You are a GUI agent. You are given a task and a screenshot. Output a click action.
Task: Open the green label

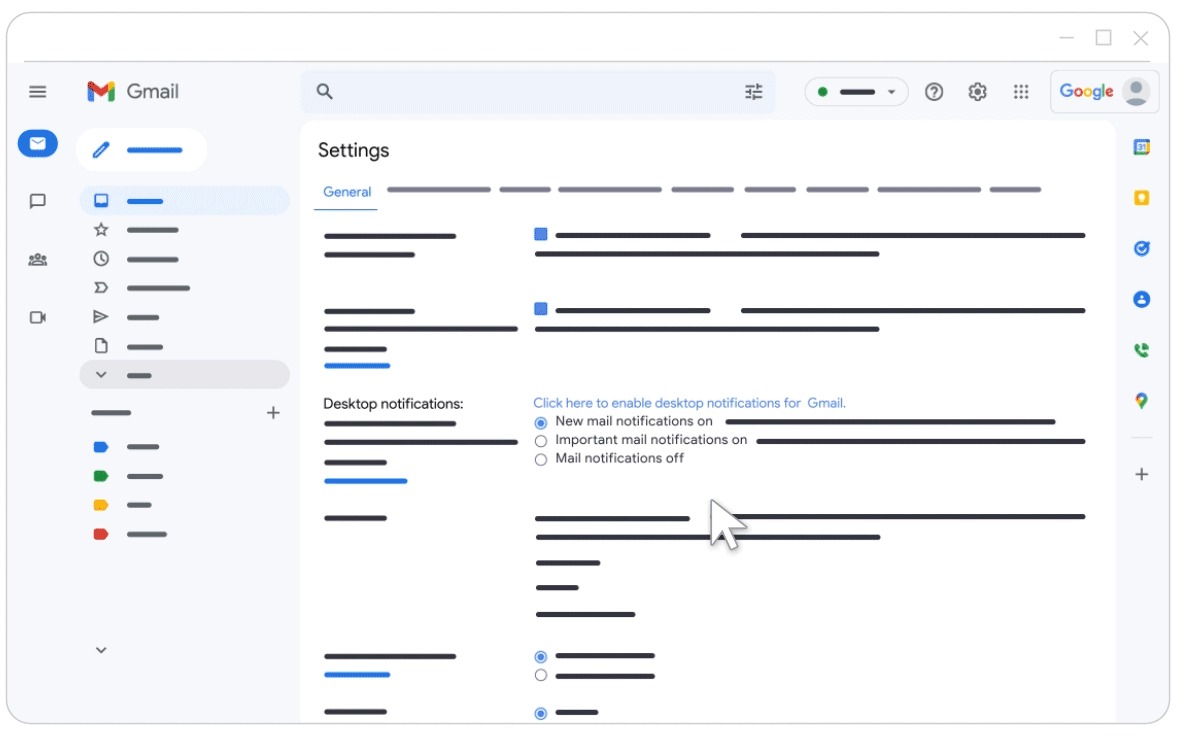click(x=127, y=477)
